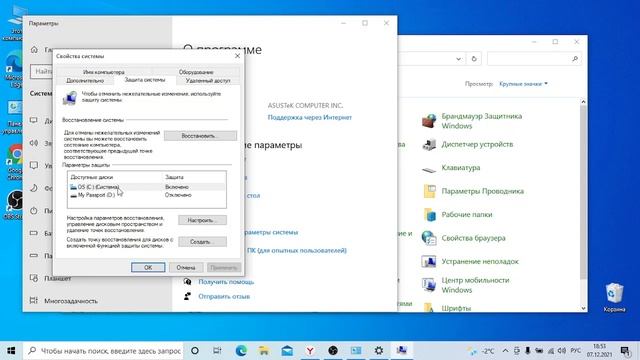Select the Microsoft Edge desktop shortcut
The height and width of the screenshot is (360, 640).
(14, 69)
